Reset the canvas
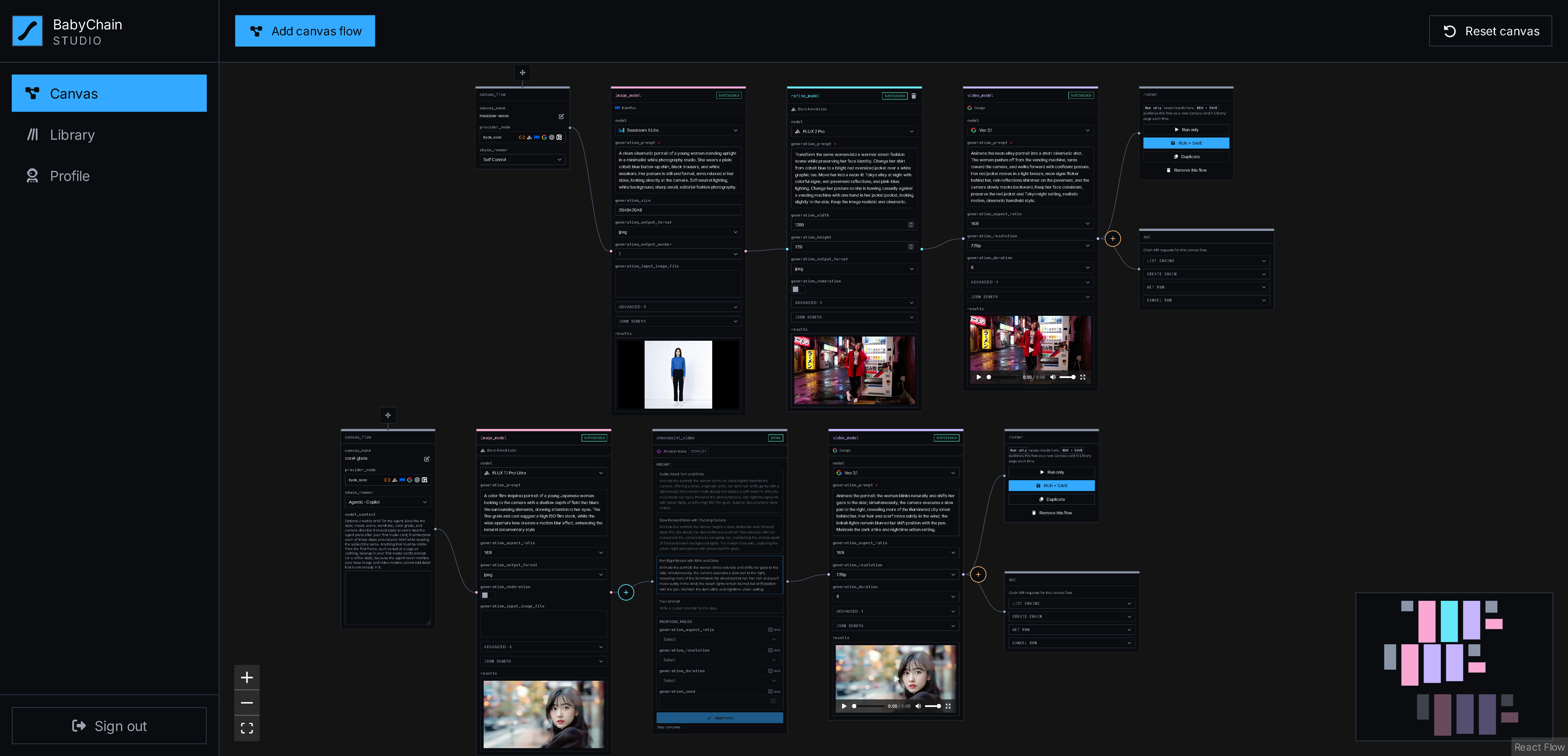Screen dimensions: 1568x756 pos(1490,31)
